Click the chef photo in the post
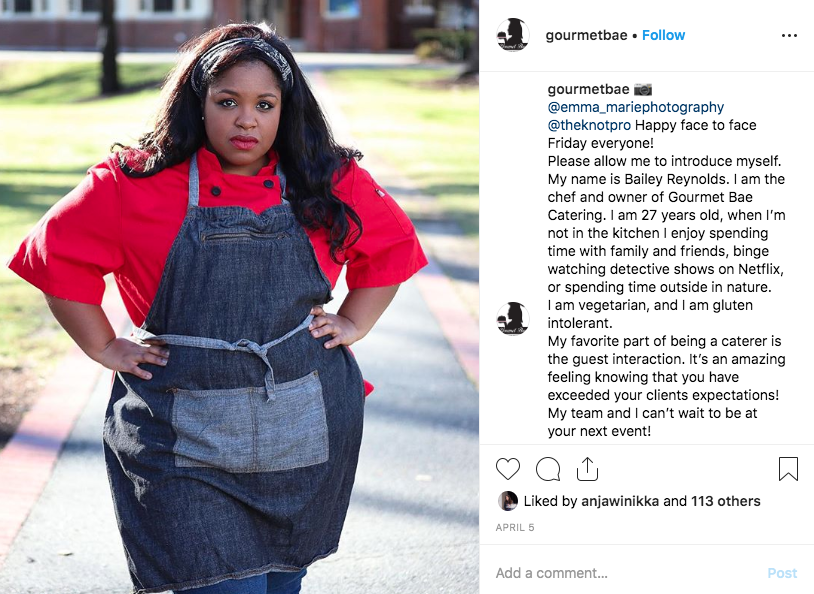This screenshot has height=594, width=814. click(239, 297)
